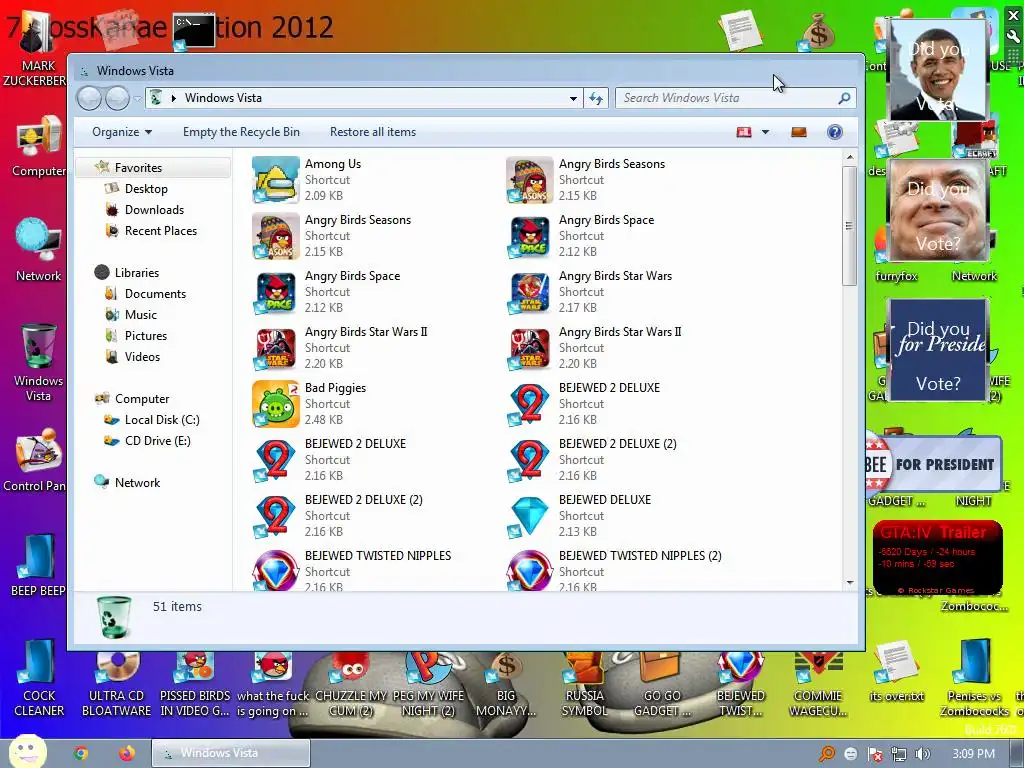Screen dimensions: 1024x768
Task: Select the its over.txt desktop file
Action: (896, 673)
